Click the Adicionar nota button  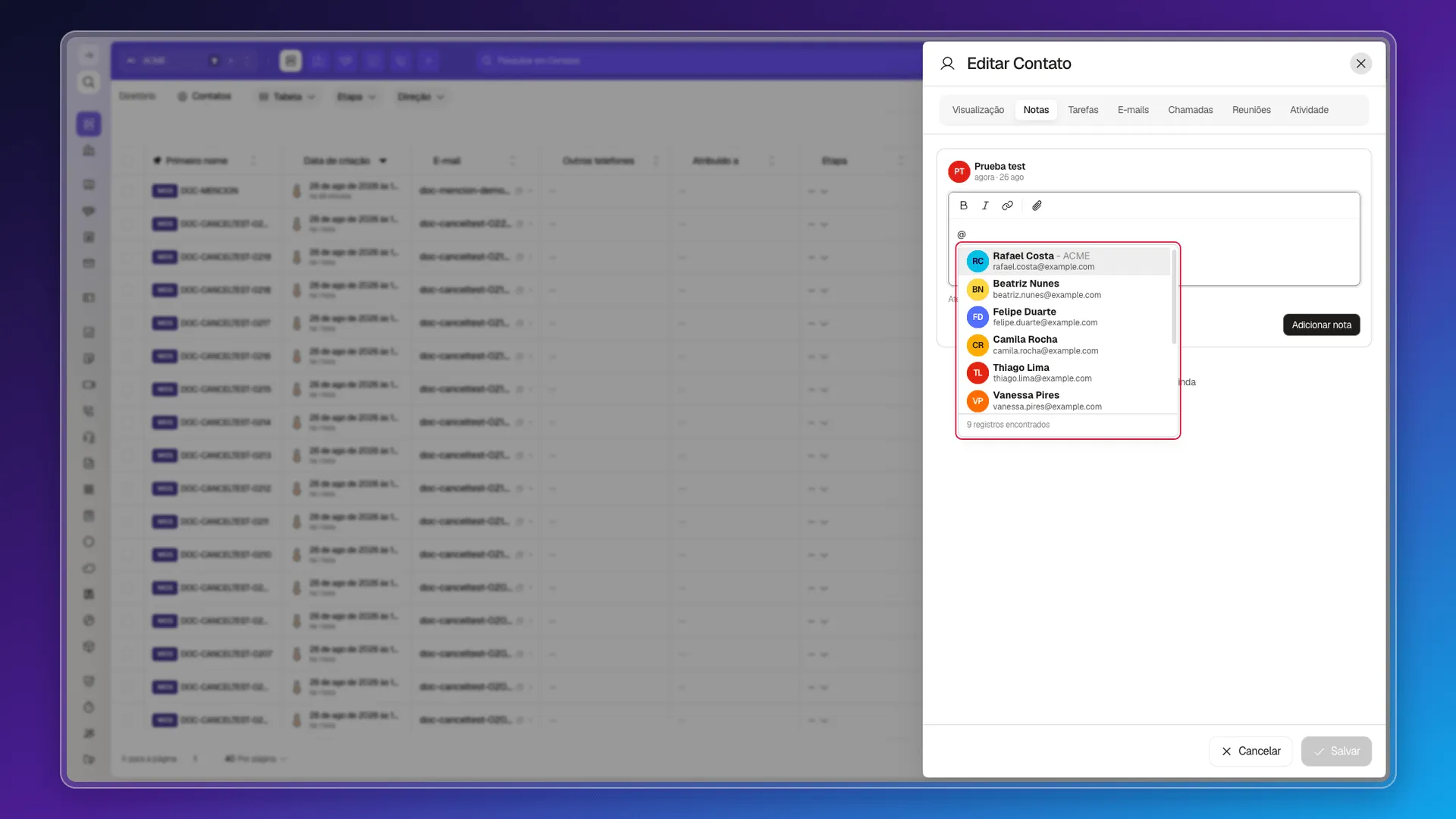[x=1321, y=325]
